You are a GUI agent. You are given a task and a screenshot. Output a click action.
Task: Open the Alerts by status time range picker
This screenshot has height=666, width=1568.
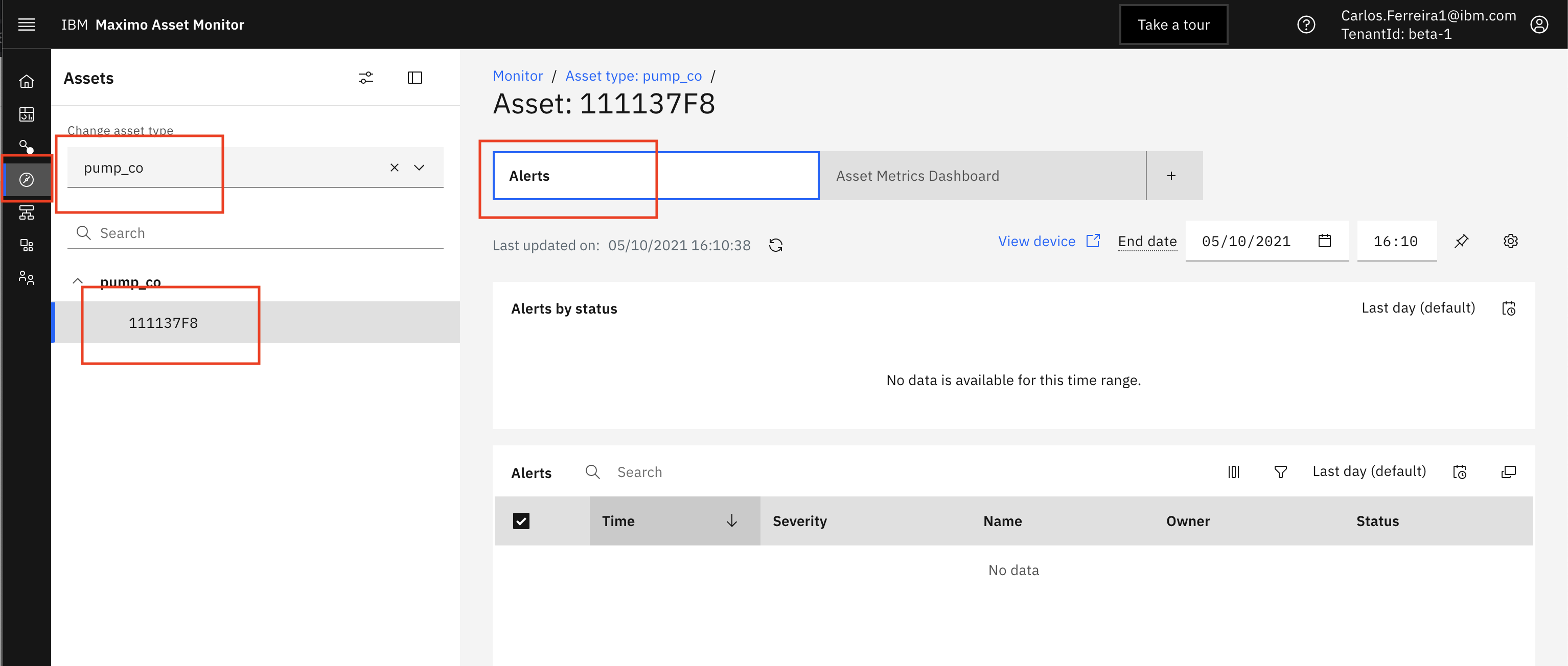tap(1509, 308)
